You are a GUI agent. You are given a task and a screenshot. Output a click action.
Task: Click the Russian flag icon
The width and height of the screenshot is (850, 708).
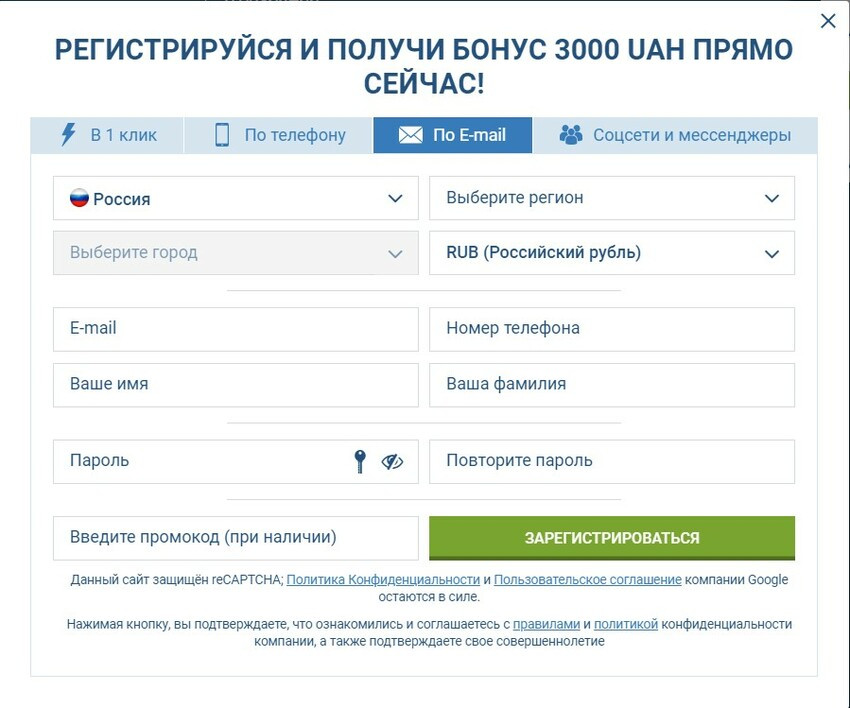pos(79,198)
